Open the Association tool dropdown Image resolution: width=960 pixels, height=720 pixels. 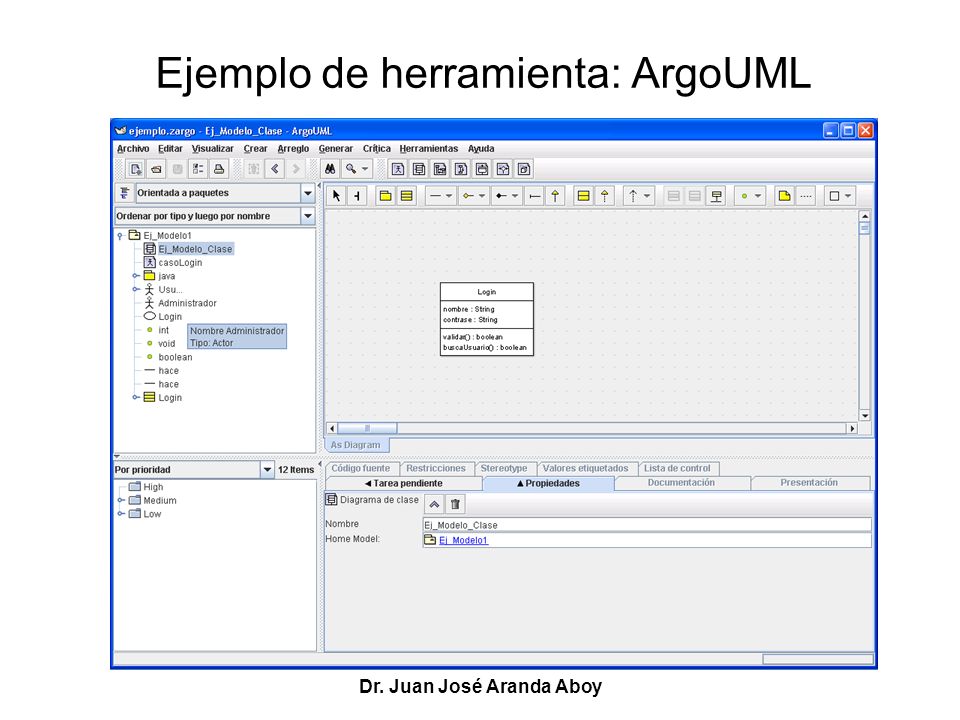pos(449,196)
